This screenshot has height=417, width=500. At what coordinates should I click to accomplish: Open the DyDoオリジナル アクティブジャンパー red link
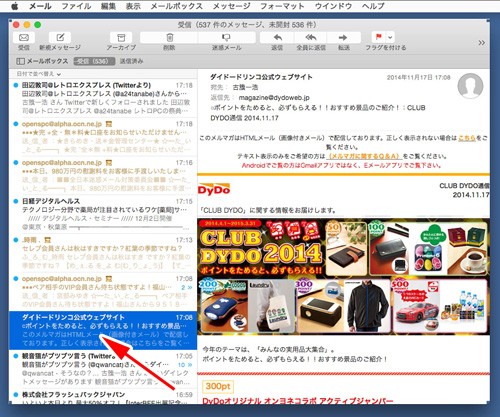[x=298, y=401]
